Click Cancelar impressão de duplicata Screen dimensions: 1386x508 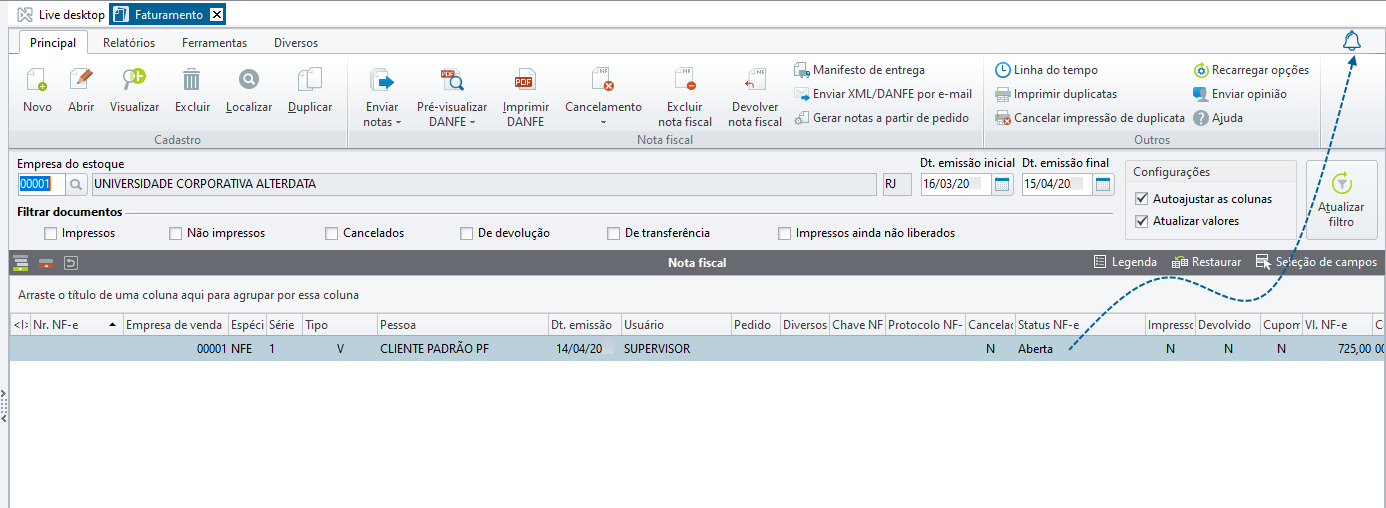pos(1090,118)
